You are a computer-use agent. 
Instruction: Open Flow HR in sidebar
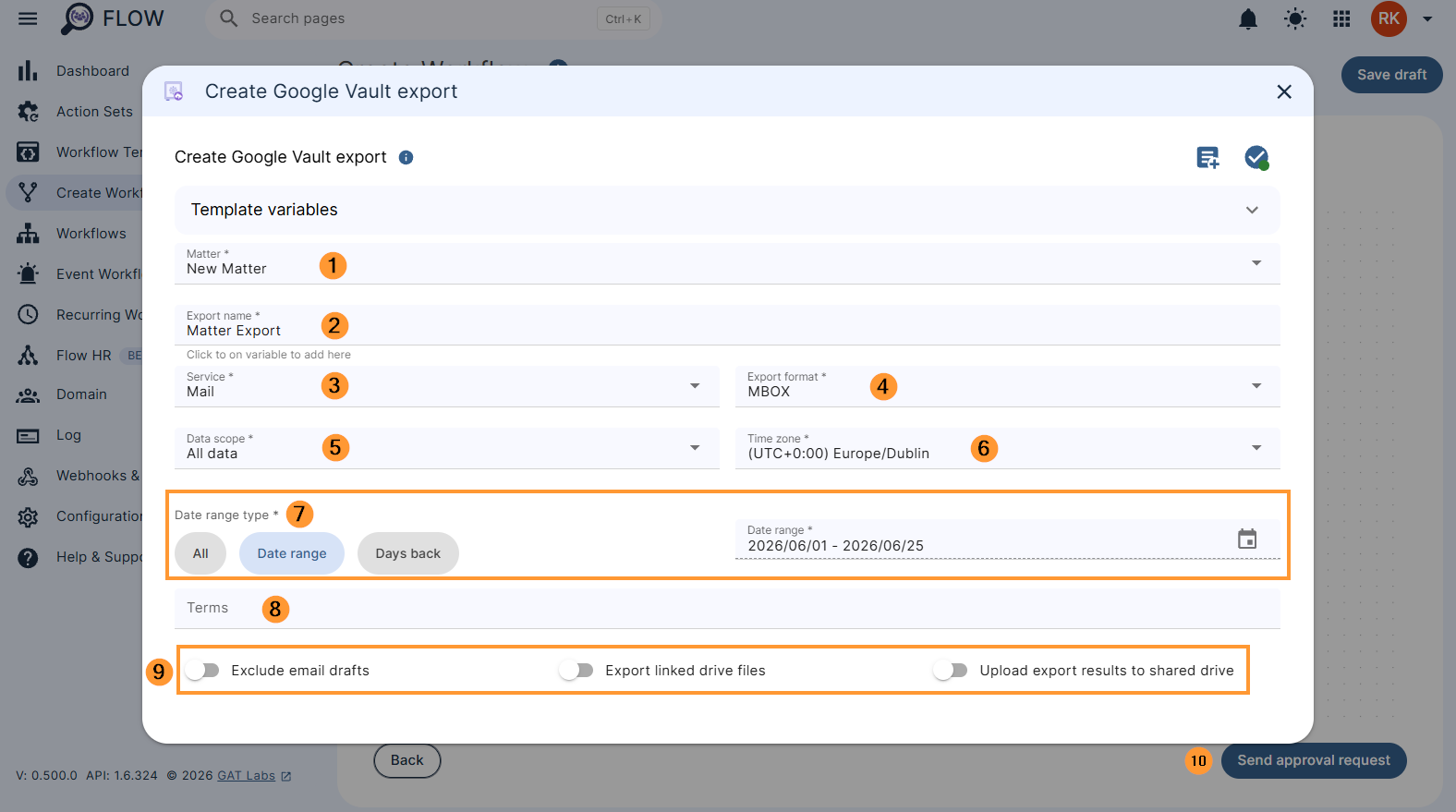[83, 356]
